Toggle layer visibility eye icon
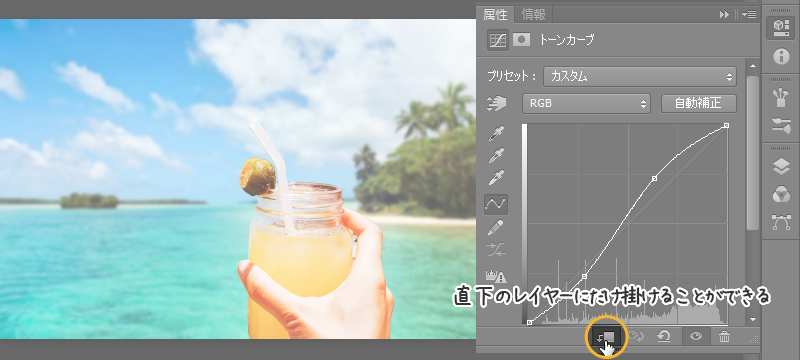The height and width of the screenshot is (360, 800). click(696, 336)
